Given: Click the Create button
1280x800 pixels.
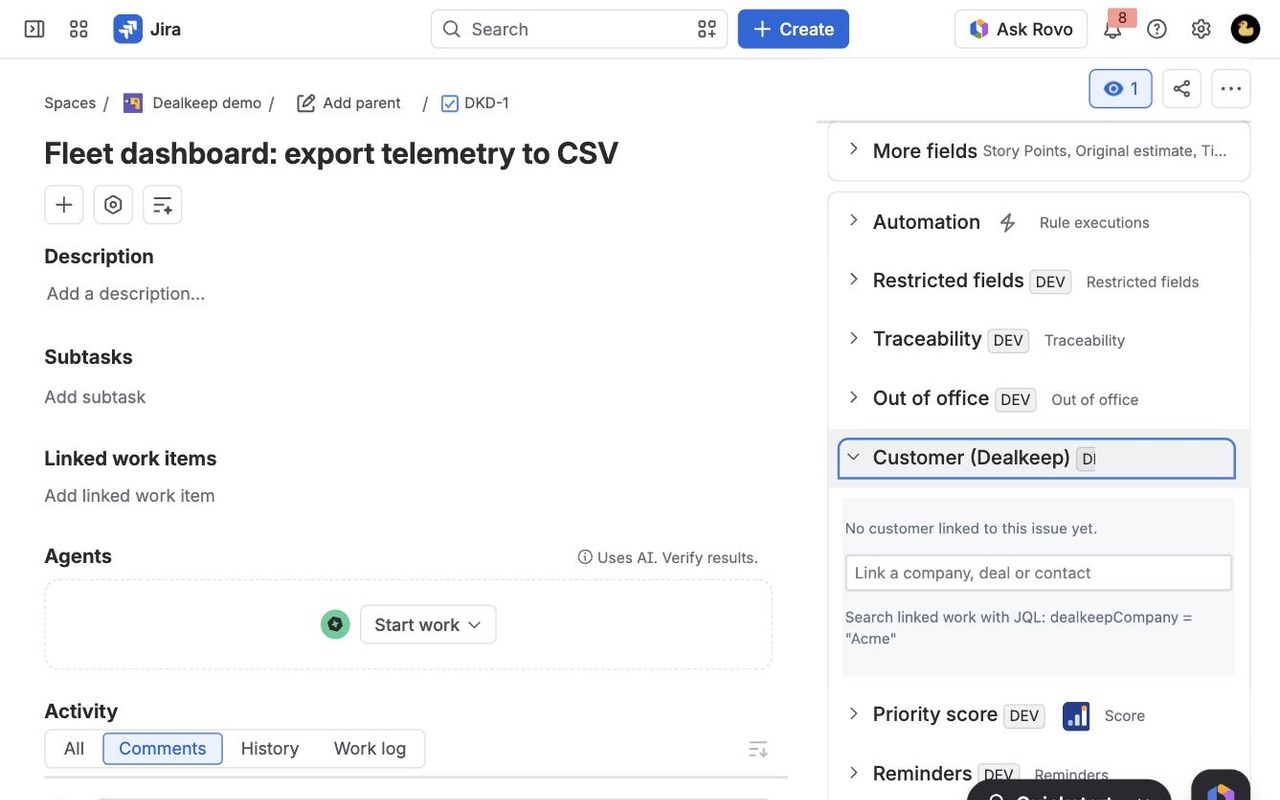Looking at the screenshot, I should pyautogui.click(x=793, y=29).
